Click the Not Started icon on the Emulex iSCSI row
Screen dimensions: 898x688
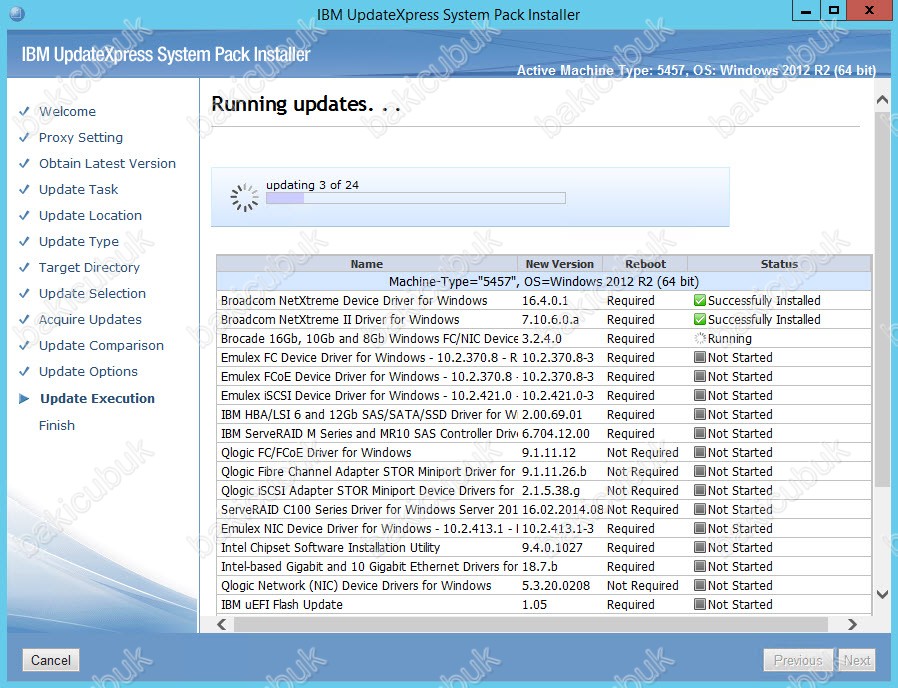(x=699, y=395)
